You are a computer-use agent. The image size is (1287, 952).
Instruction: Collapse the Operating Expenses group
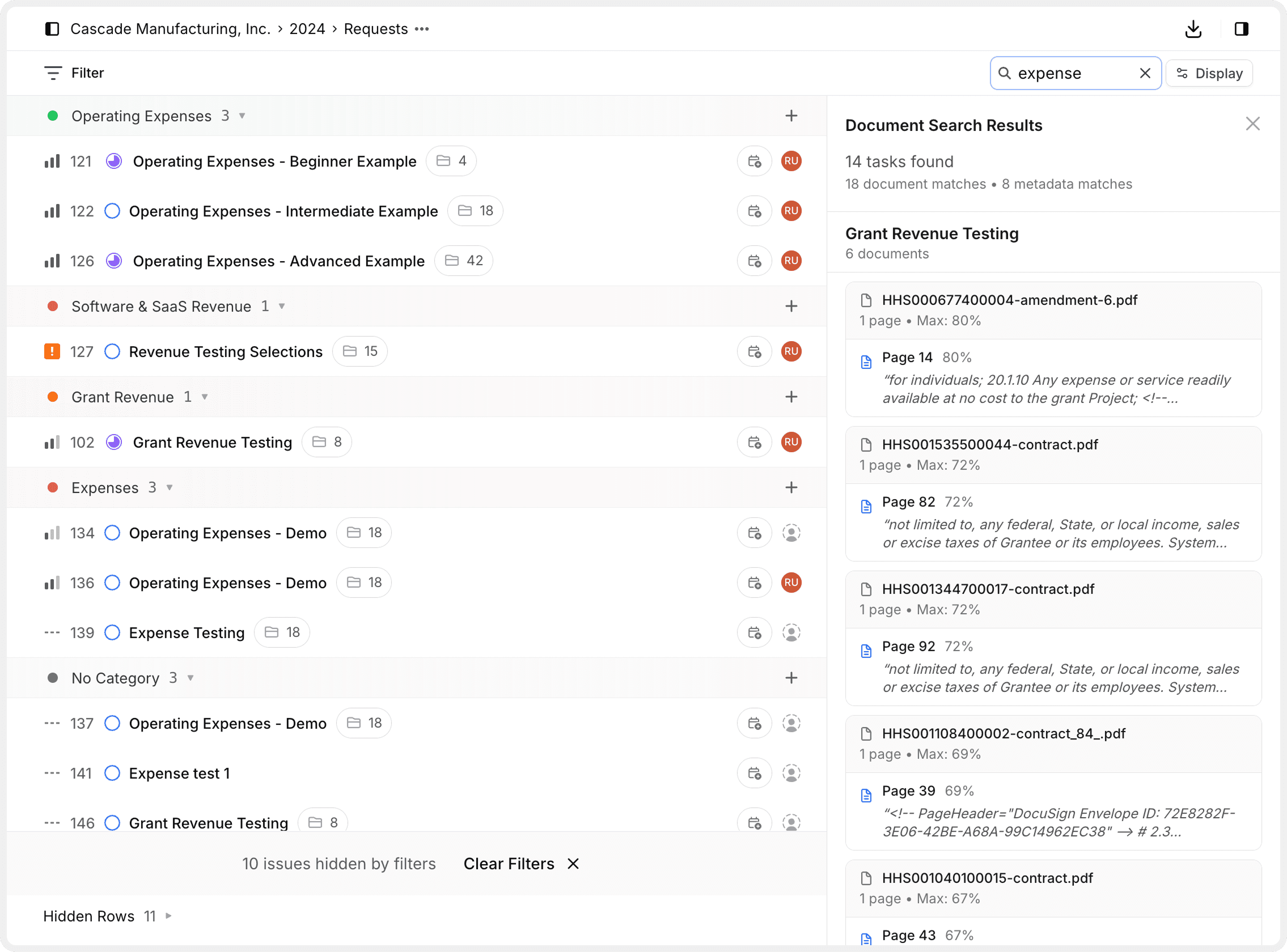pos(242,116)
